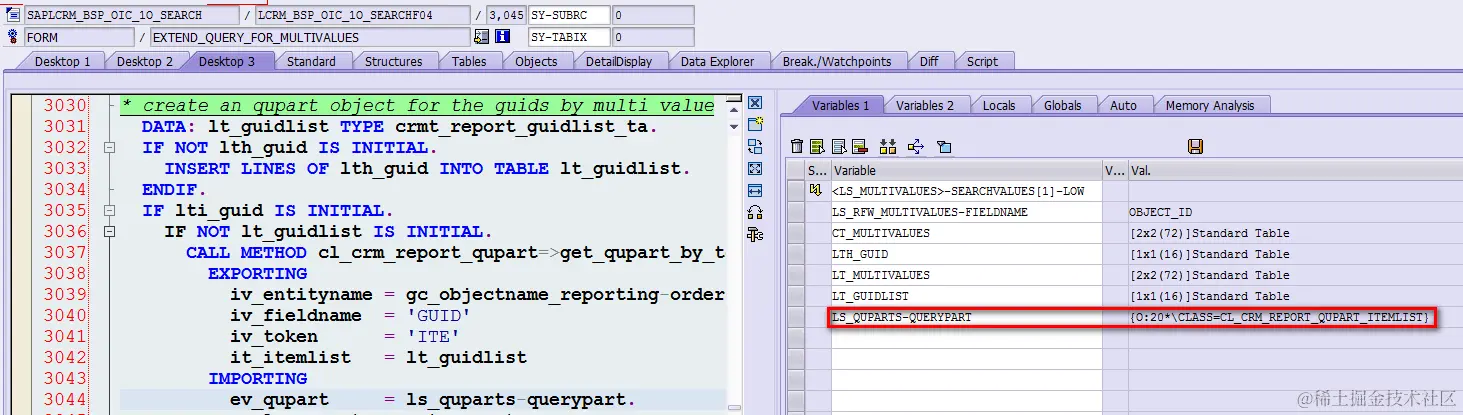Click the orange save diskette icon
This screenshot has width=1463, height=415.
(1195, 147)
